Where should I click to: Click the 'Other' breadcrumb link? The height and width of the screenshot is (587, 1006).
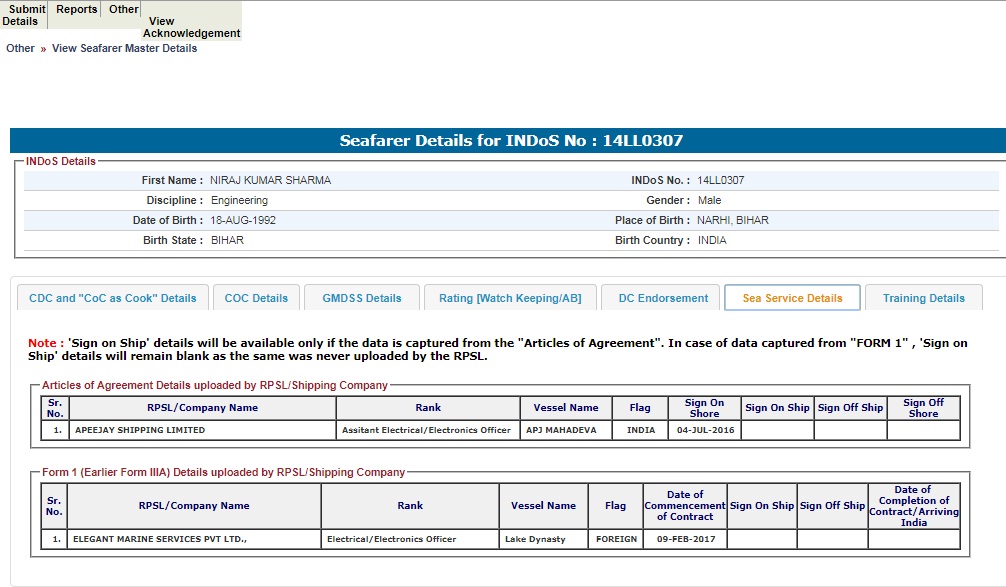click(x=20, y=48)
